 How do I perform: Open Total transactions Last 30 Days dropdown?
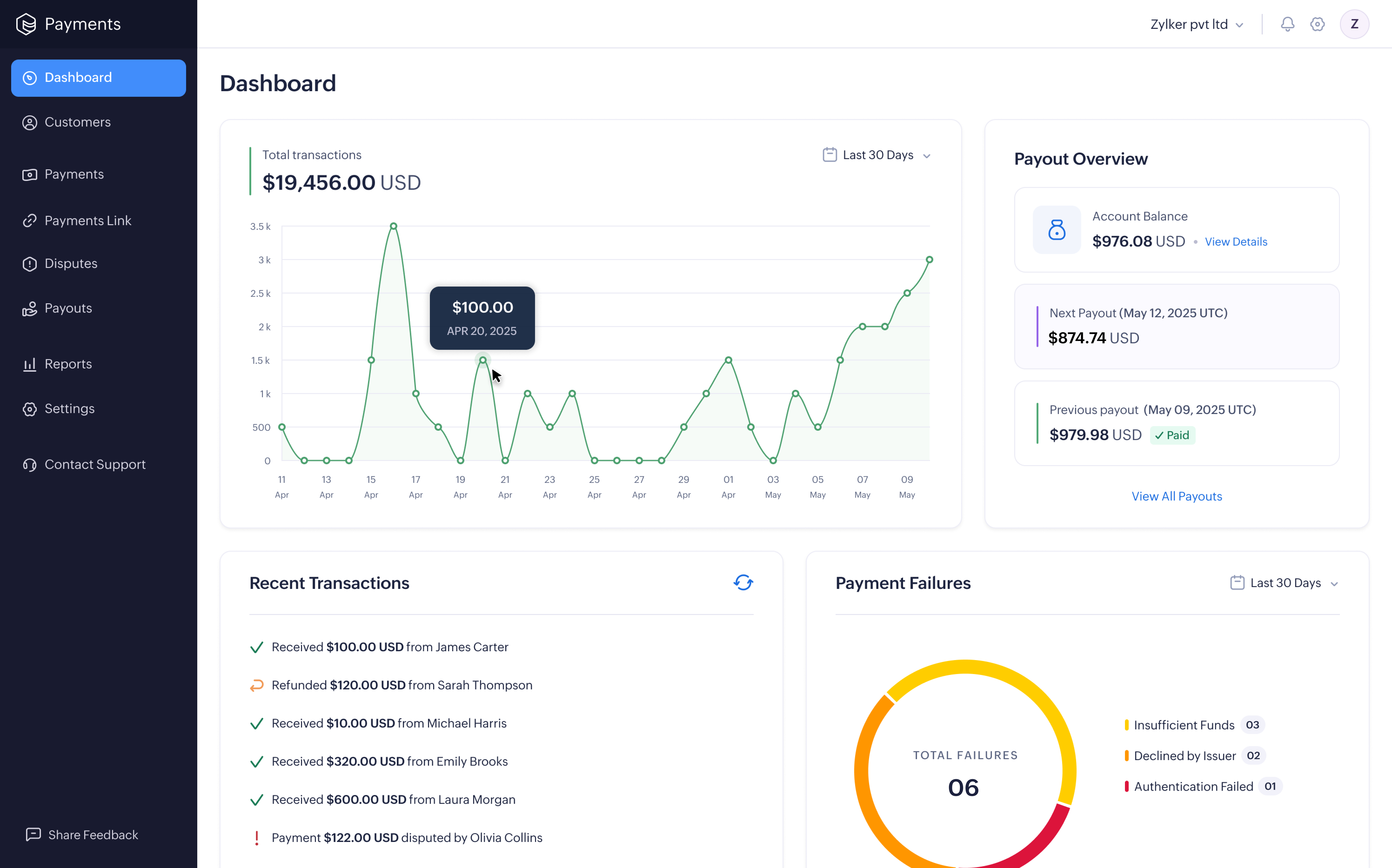pyautogui.click(x=878, y=155)
